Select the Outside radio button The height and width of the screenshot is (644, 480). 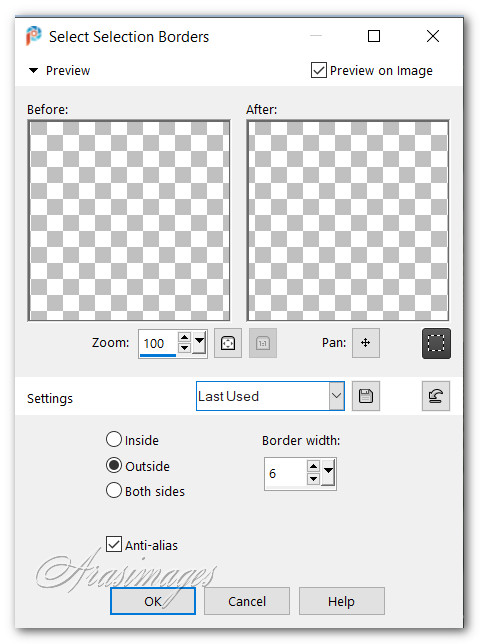(x=114, y=465)
